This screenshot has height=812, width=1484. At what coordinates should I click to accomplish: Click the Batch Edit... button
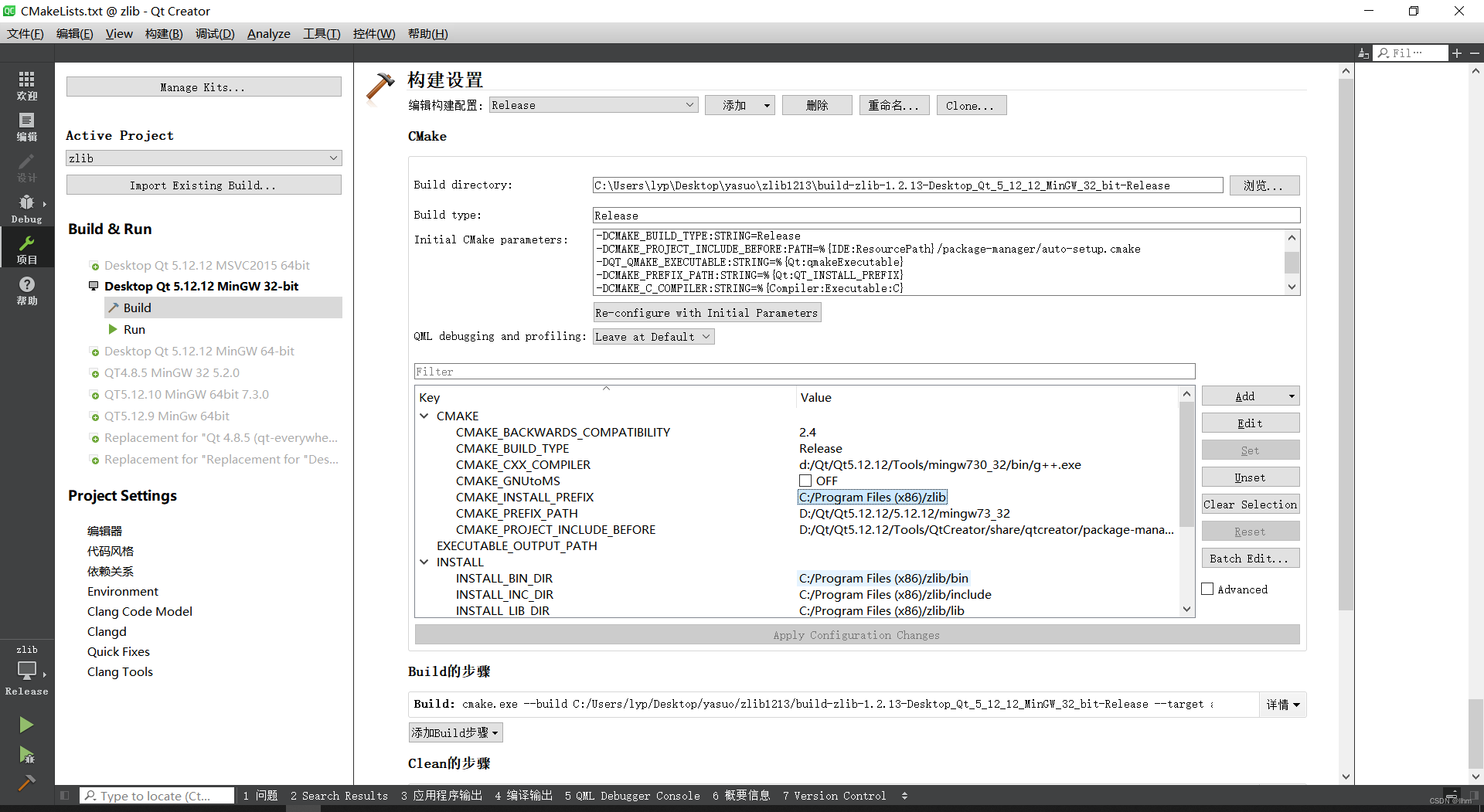1250,558
